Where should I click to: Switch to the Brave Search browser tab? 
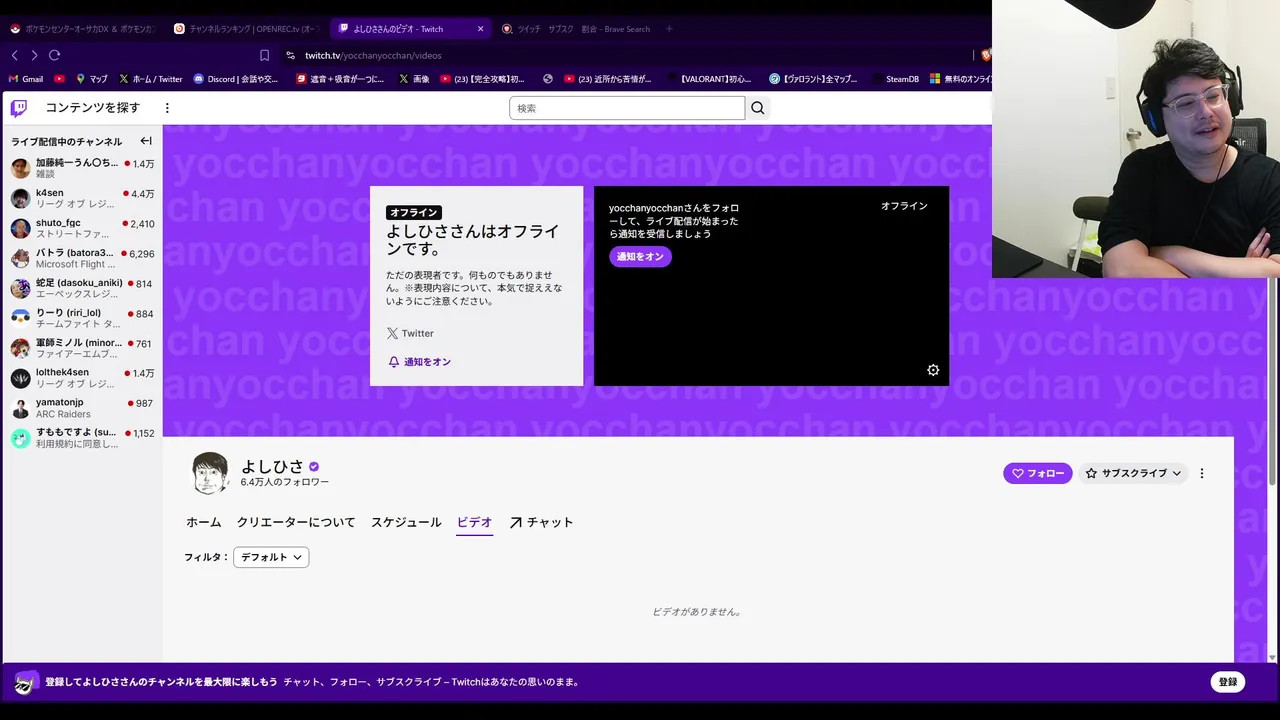click(x=575, y=29)
